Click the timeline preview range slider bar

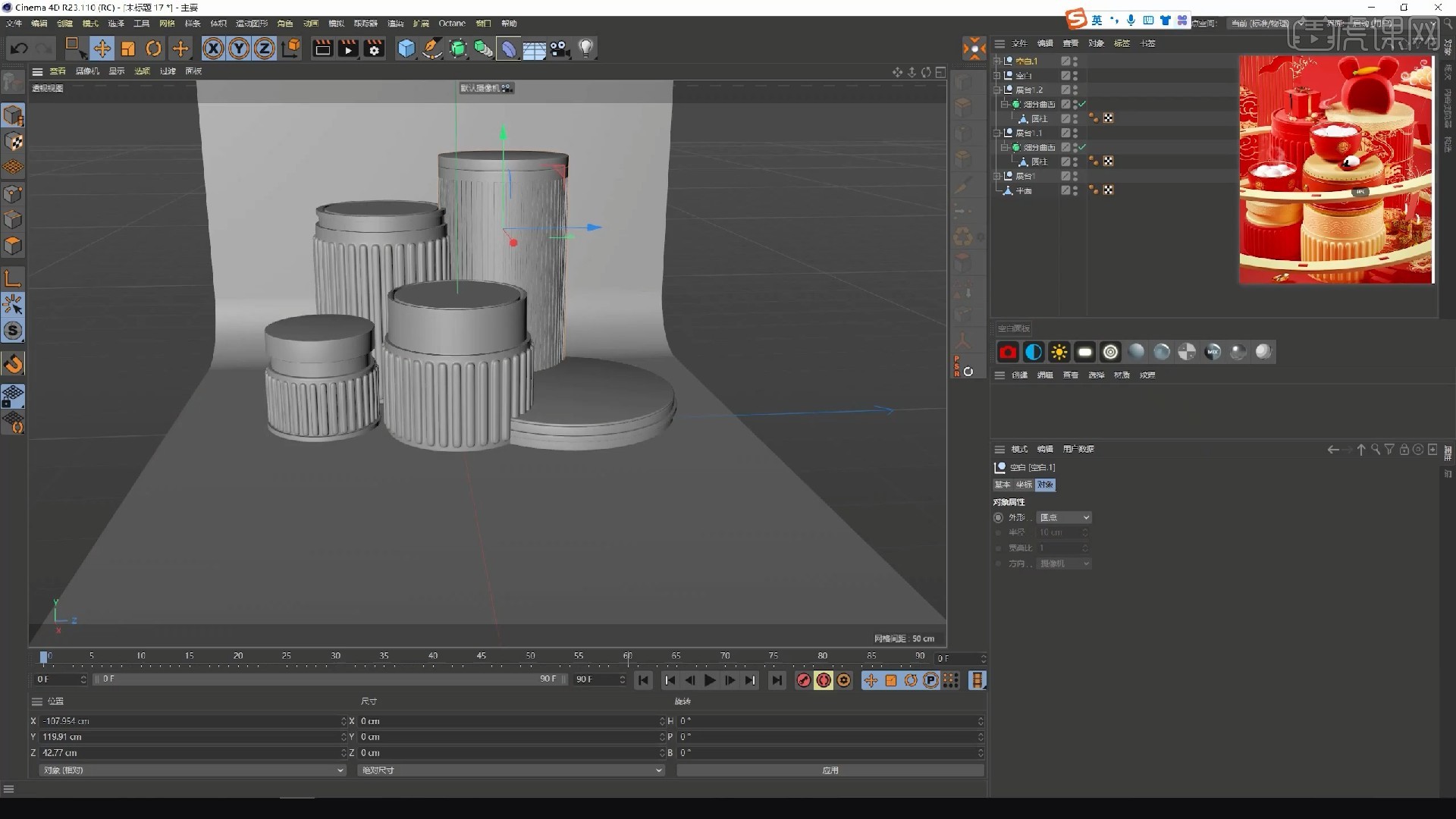(330, 679)
